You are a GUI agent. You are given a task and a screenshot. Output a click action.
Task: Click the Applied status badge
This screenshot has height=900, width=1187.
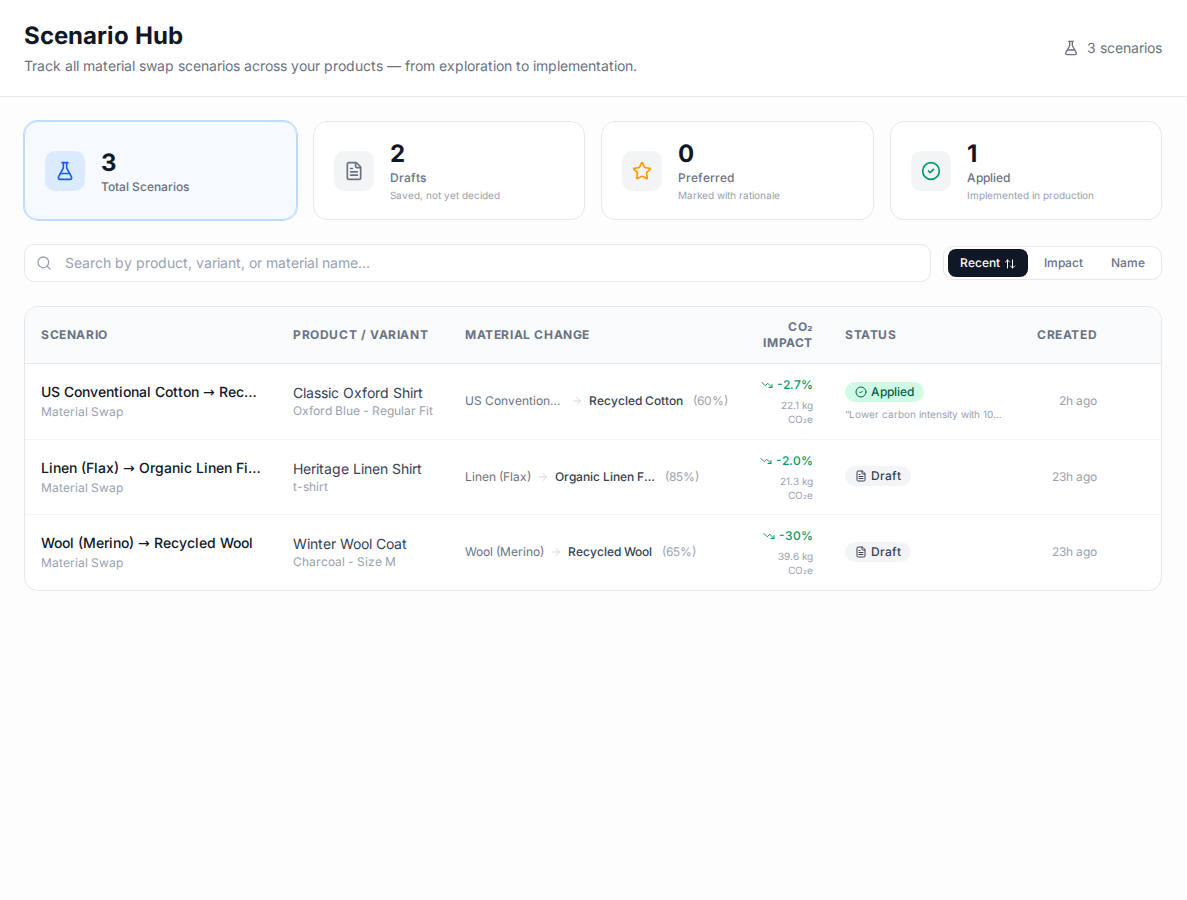884,392
